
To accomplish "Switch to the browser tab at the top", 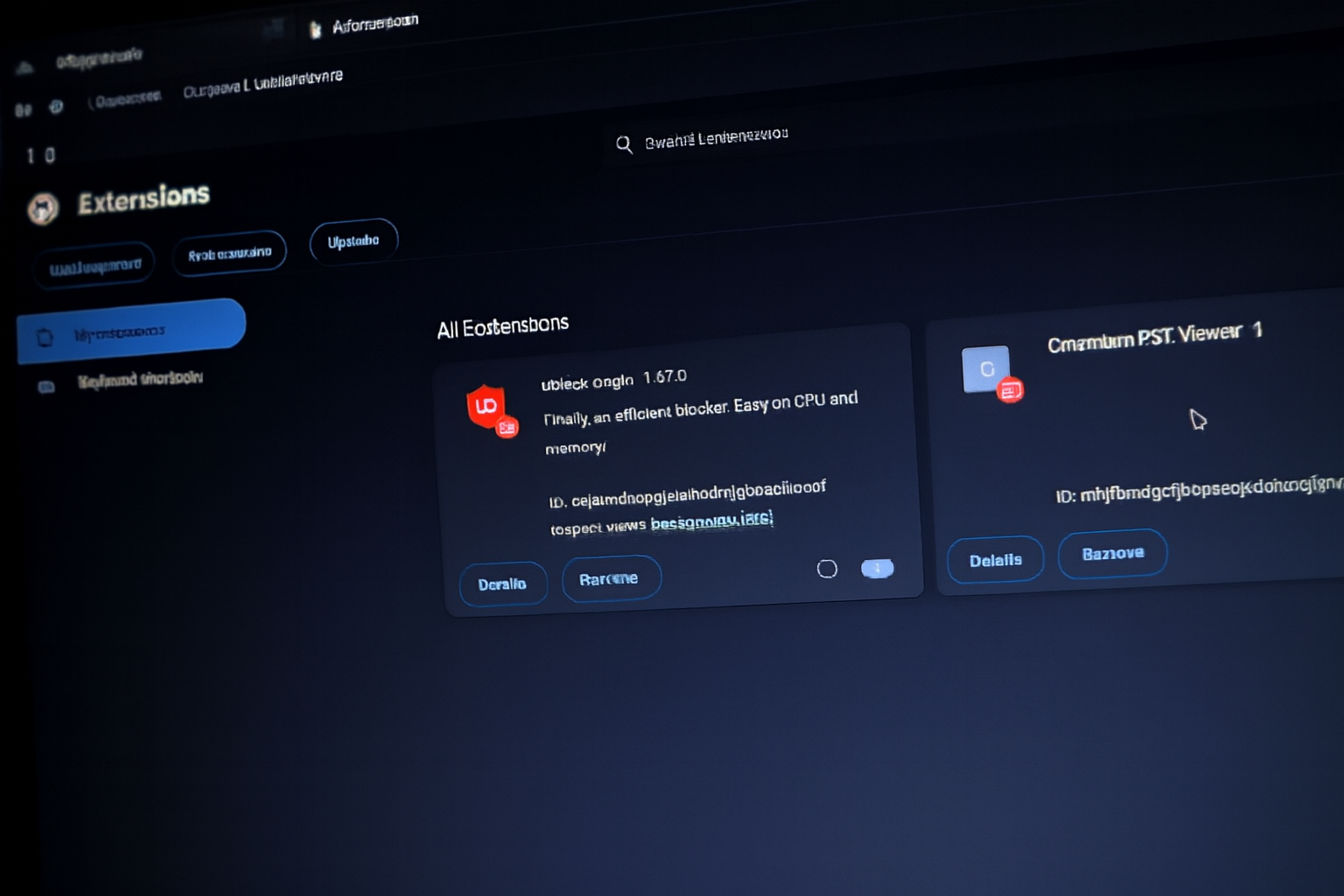I will tap(367, 25).
